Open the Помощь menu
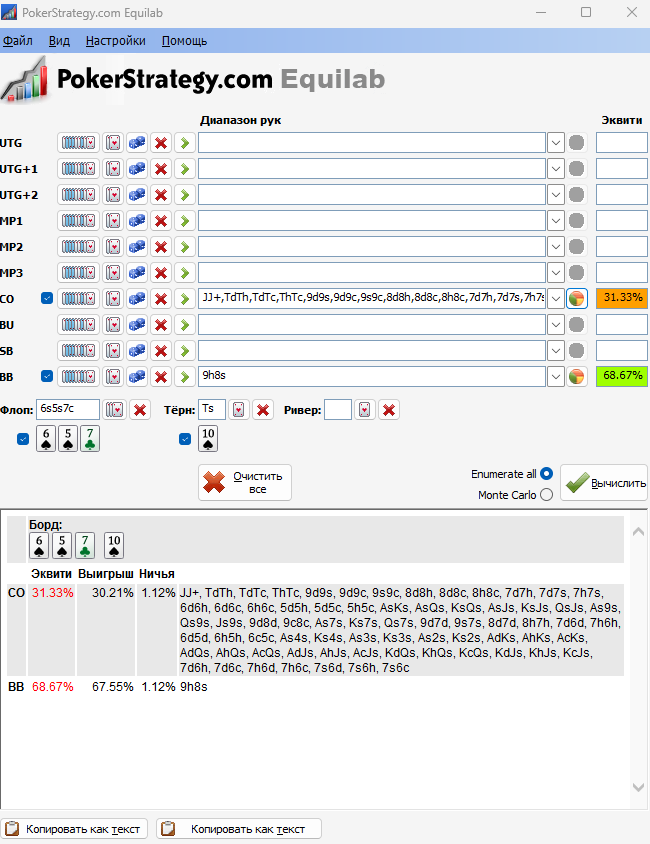This screenshot has height=844, width=650. tap(185, 41)
